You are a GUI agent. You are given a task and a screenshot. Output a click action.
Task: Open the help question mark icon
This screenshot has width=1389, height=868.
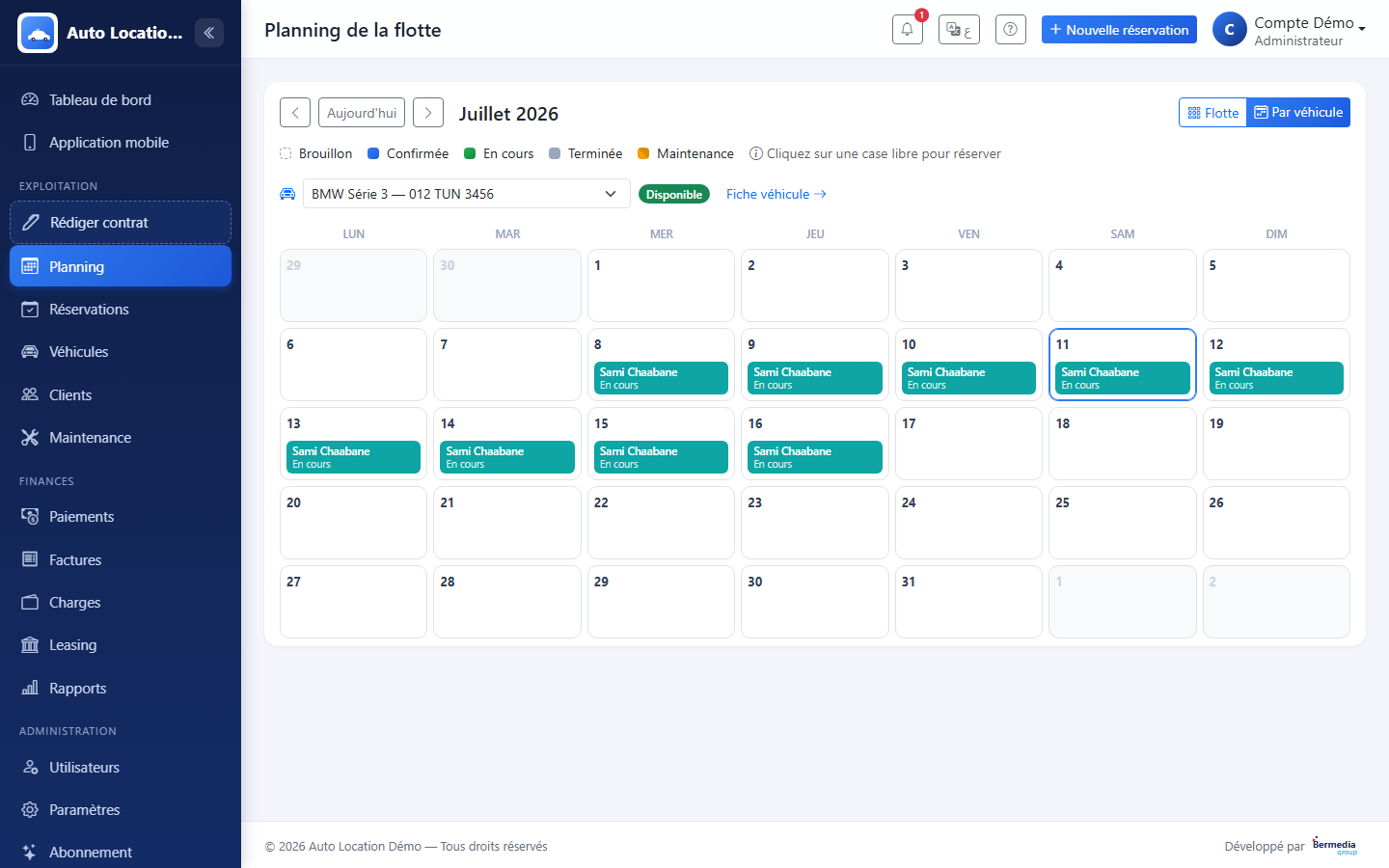1010,30
